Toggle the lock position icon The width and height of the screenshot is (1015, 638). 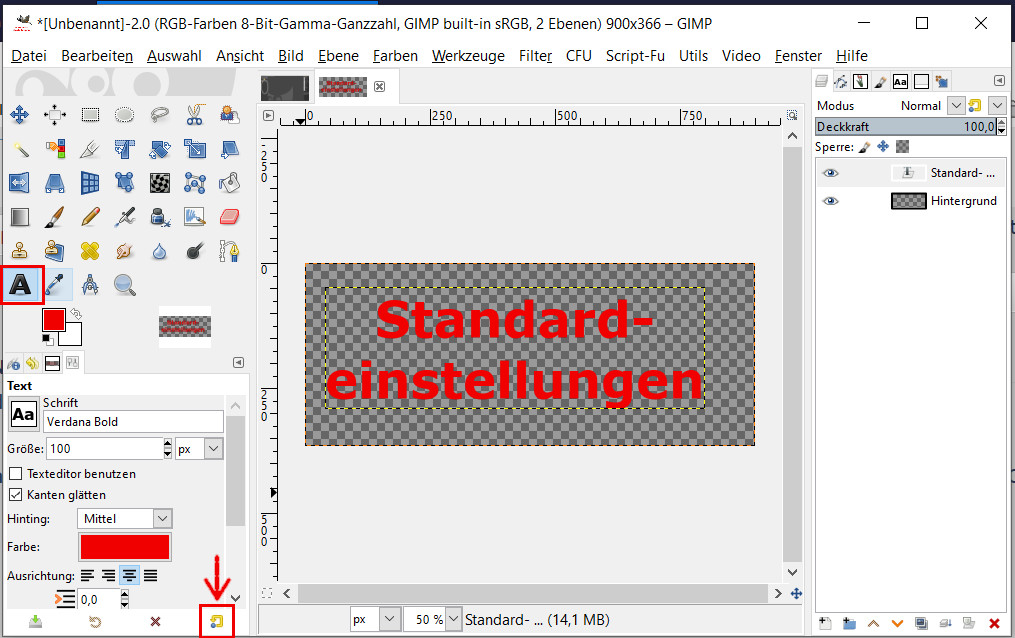click(x=883, y=147)
